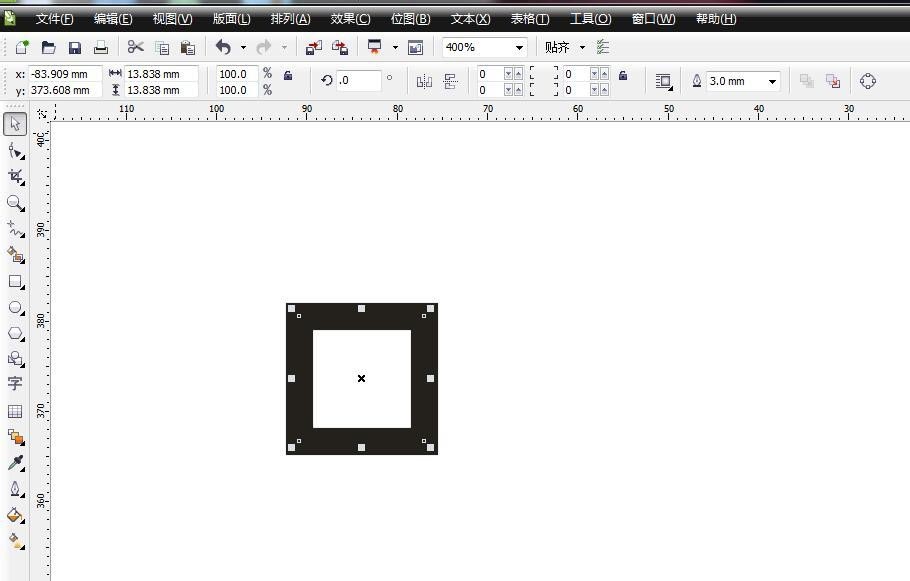This screenshot has height=581, width=910.
Task: Click the center X marker of the square
Action: (362, 378)
